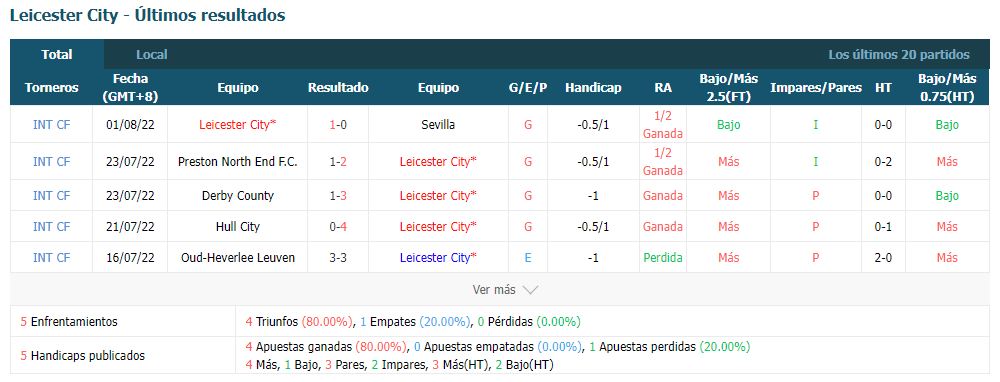Click blue Leicester City in draw row

coord(438,258)
